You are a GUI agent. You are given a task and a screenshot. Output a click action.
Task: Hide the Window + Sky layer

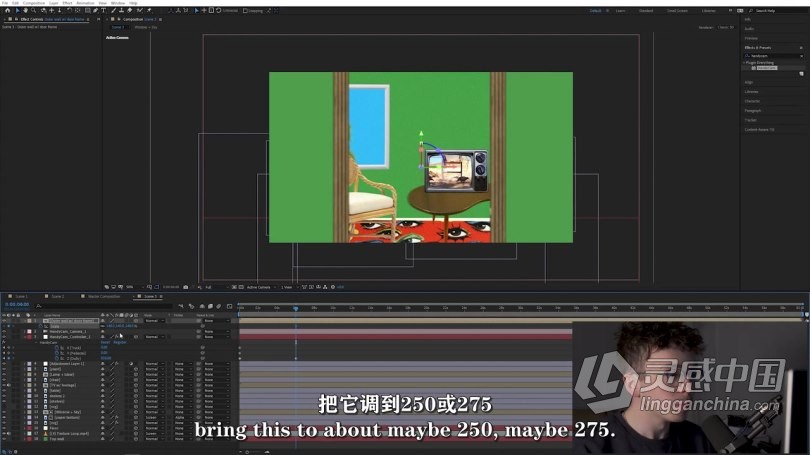(x=4, y=412)
